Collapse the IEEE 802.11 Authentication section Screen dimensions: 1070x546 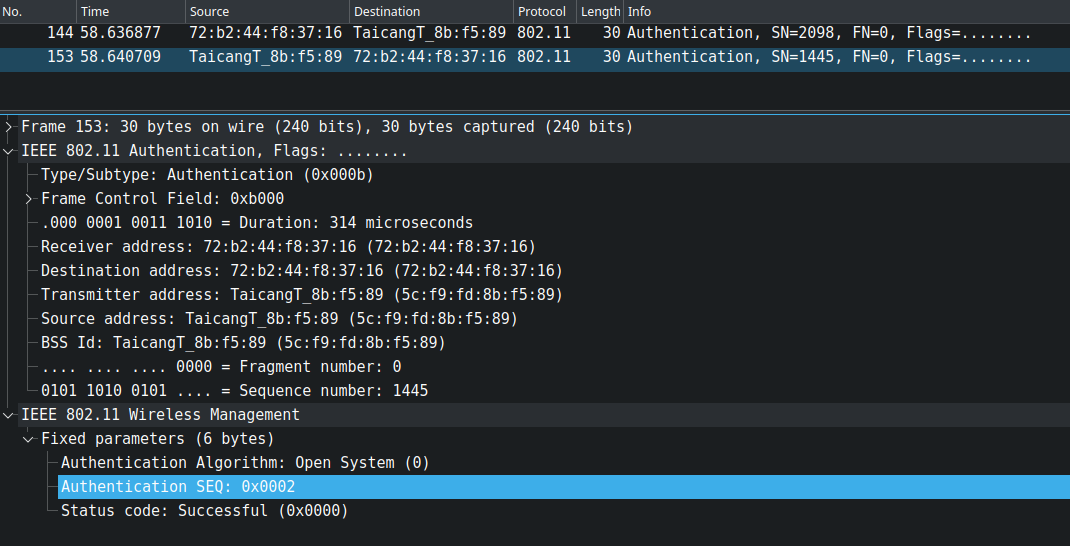[9, 151]
